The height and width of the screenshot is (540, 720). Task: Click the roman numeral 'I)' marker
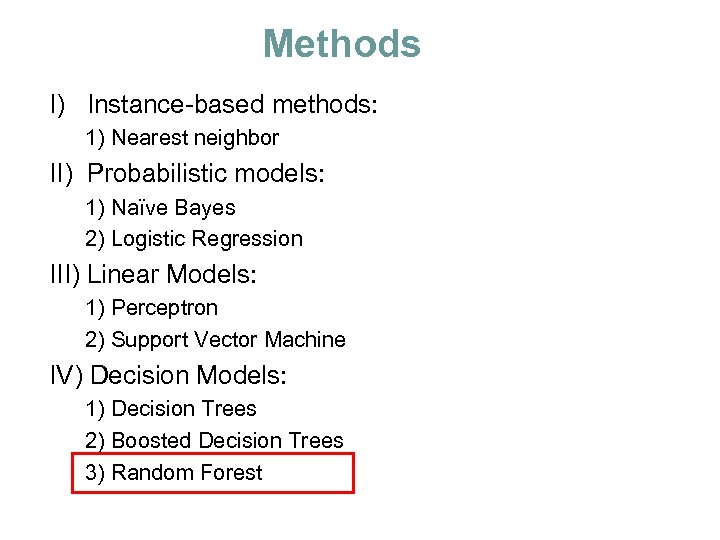click(57, 104)
